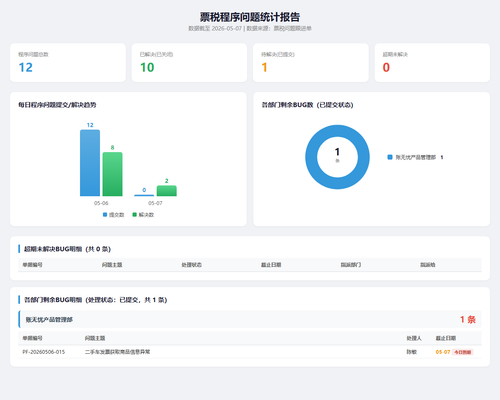Click 处理人 header in department table
This screenshot has width=500, height=400.
pyautogui.click(x=414, y=338)
